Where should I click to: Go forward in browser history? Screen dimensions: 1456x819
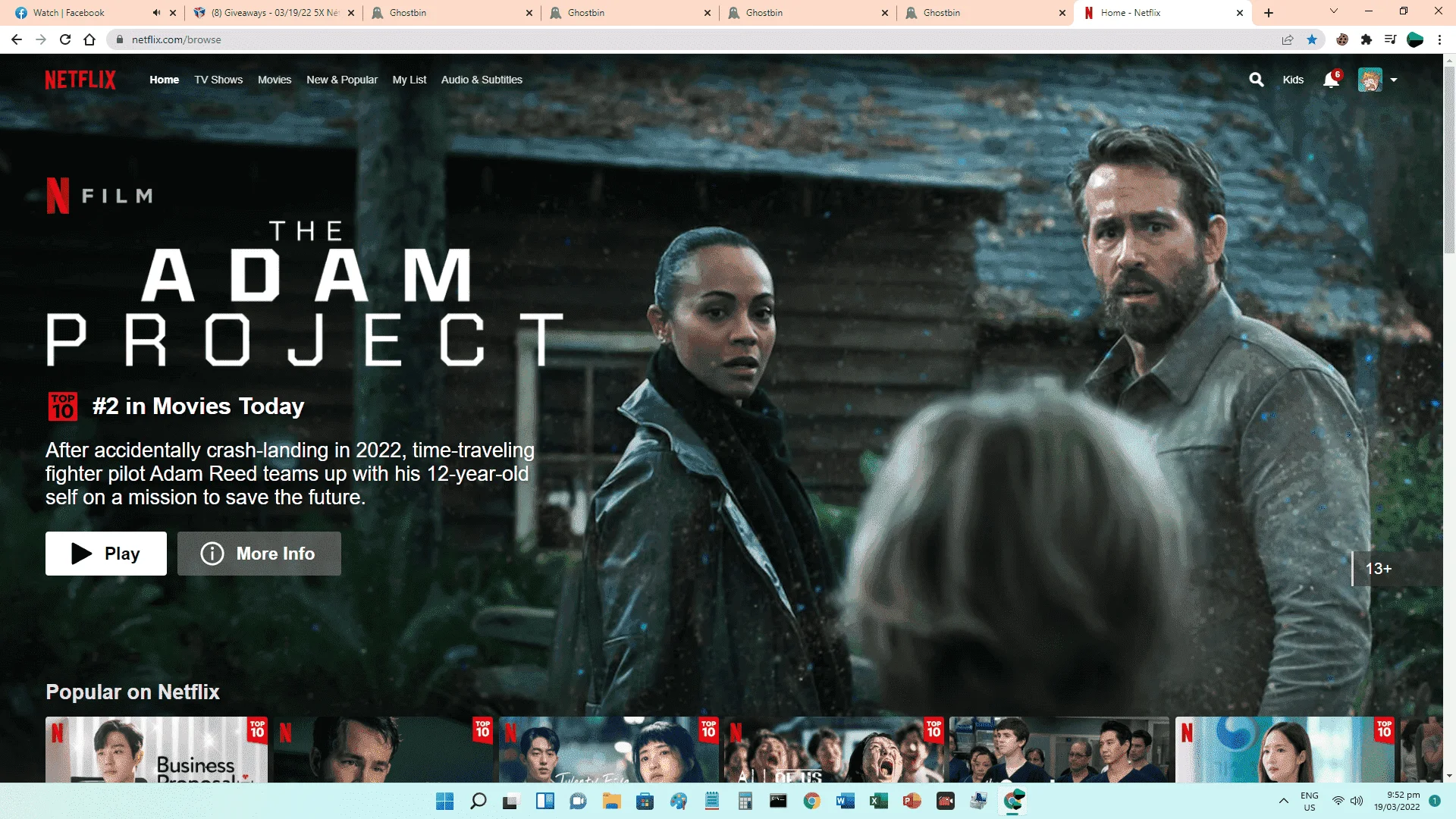(41, 39)
